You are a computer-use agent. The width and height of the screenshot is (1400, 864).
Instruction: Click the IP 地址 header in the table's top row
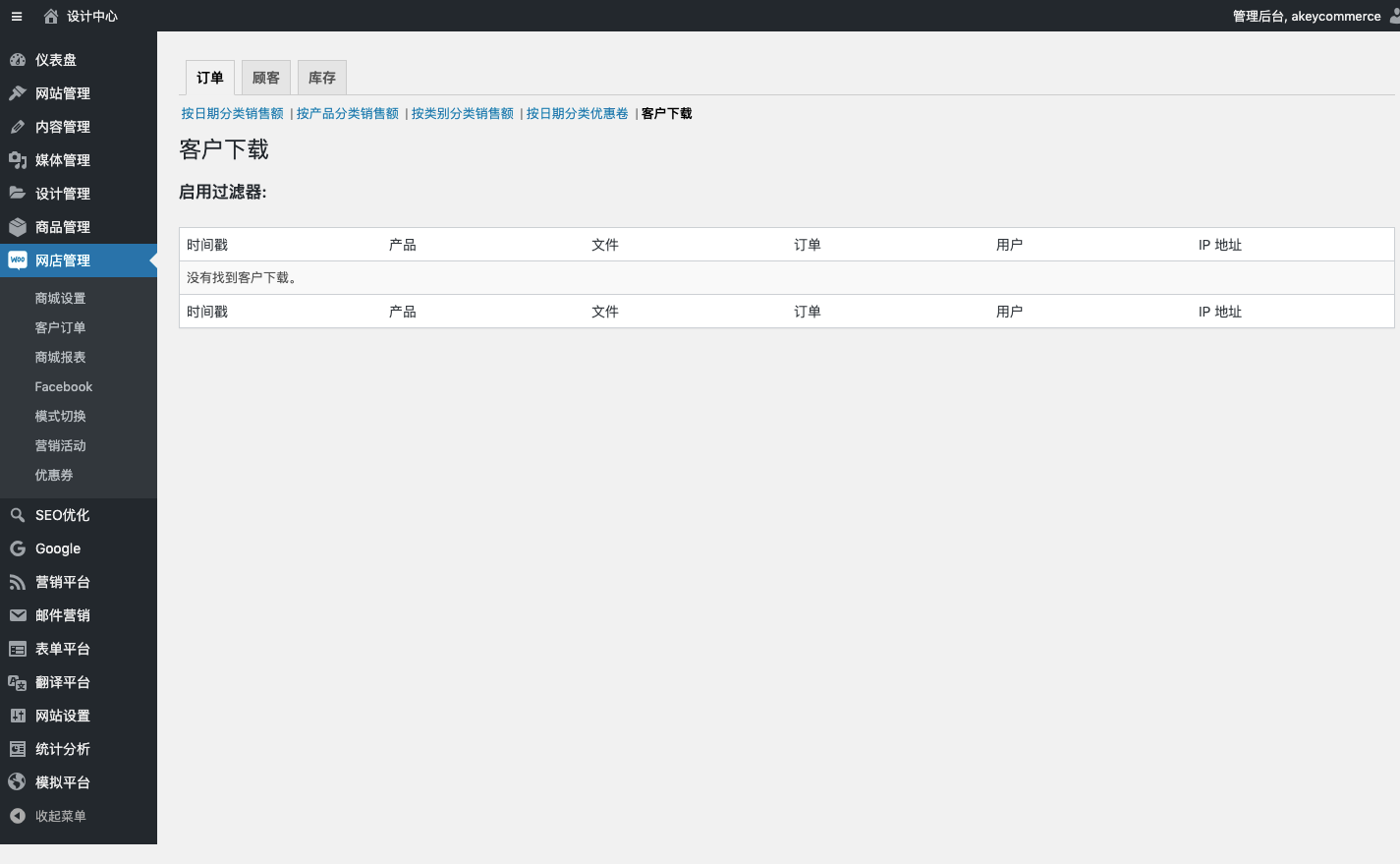(x=1220, y=245)
